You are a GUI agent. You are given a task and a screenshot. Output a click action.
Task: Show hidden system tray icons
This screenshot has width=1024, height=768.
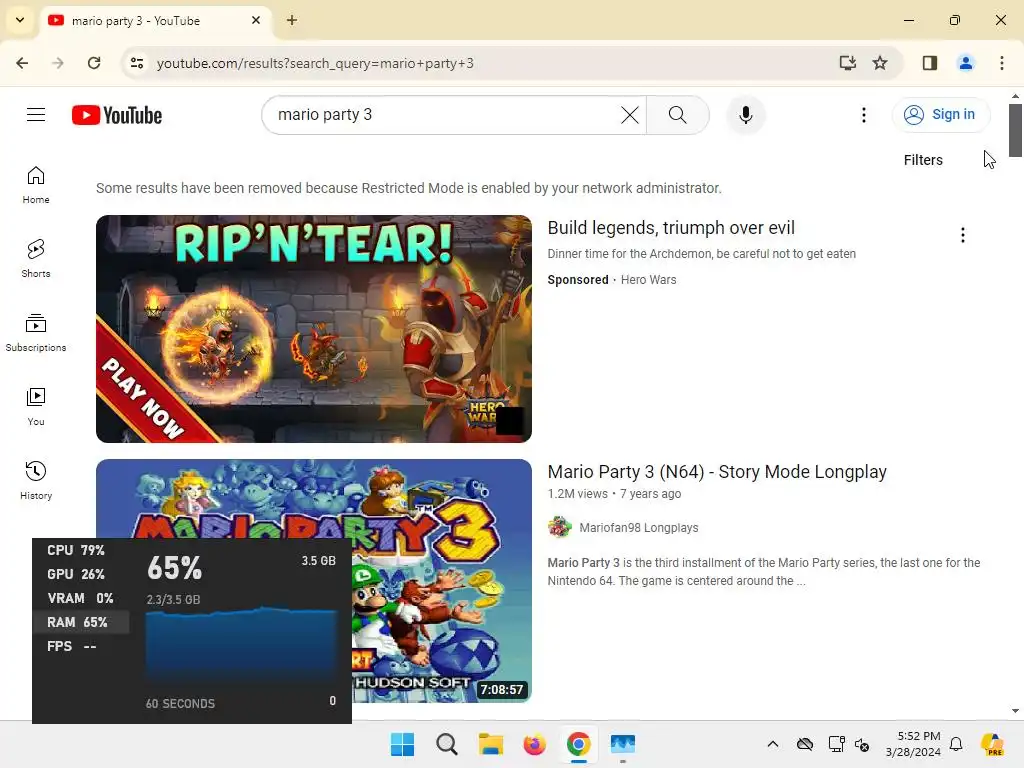point(773,744)
